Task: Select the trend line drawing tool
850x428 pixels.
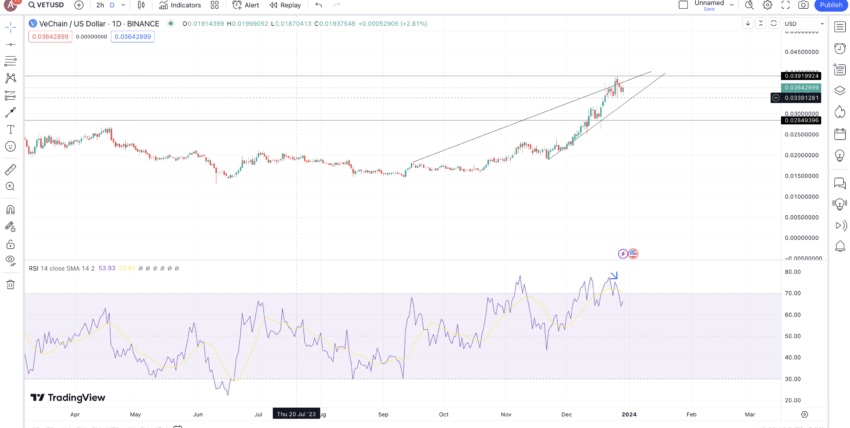Action: point(10,44)
